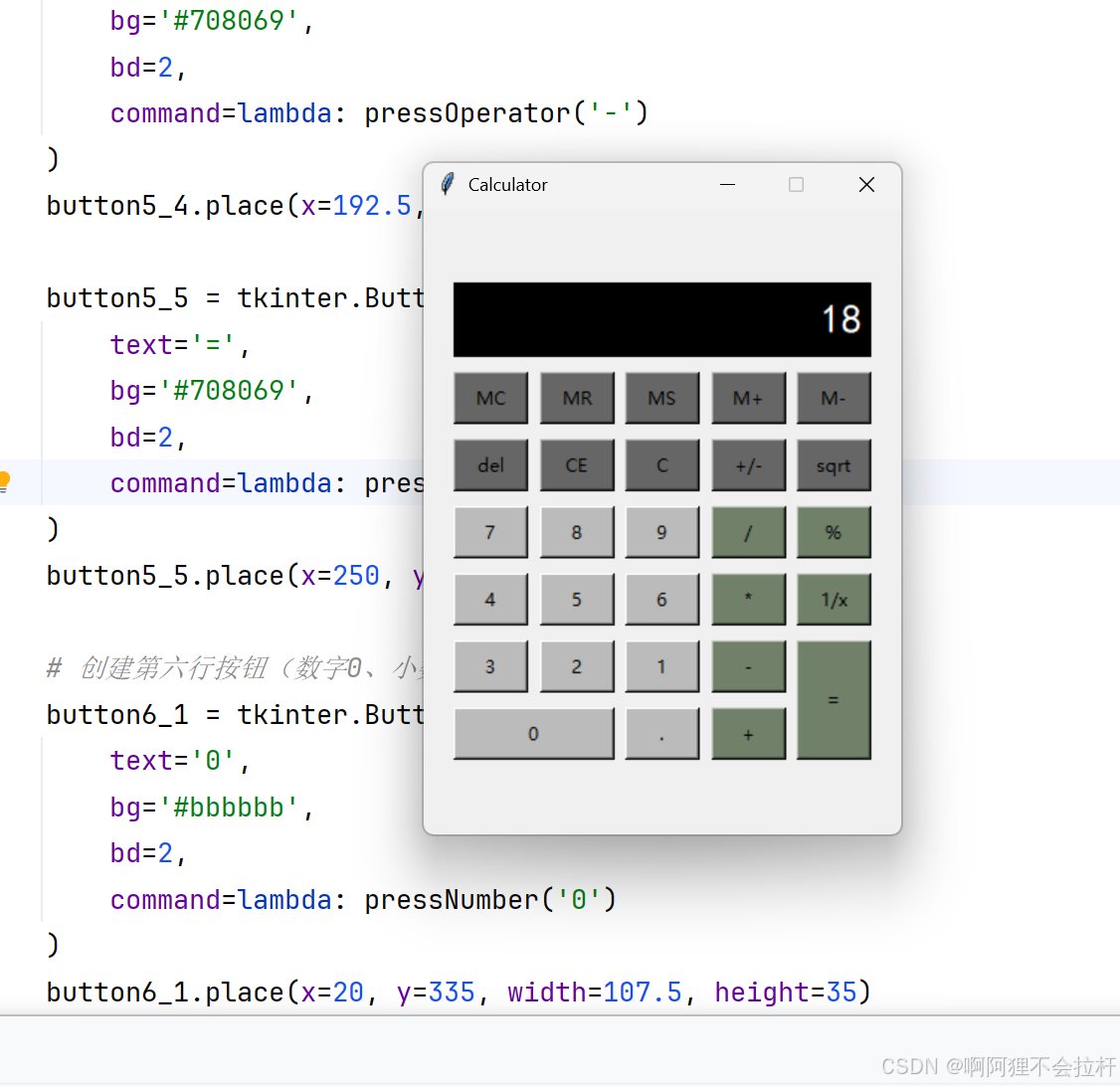Click the M+ memory add button
Viewport: 1120px width, 1086px height.
[x=749, y=398]
